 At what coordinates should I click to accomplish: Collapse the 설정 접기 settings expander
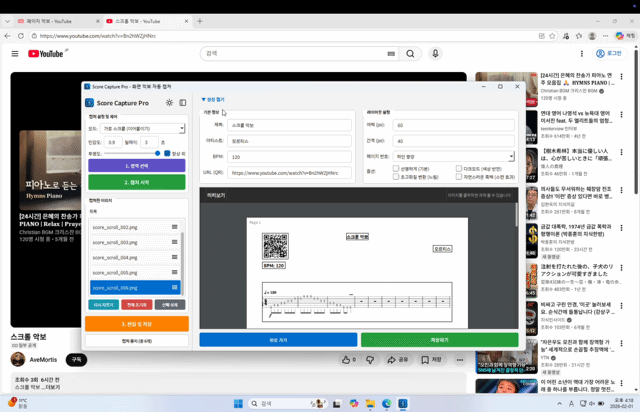tap(213, 100)
